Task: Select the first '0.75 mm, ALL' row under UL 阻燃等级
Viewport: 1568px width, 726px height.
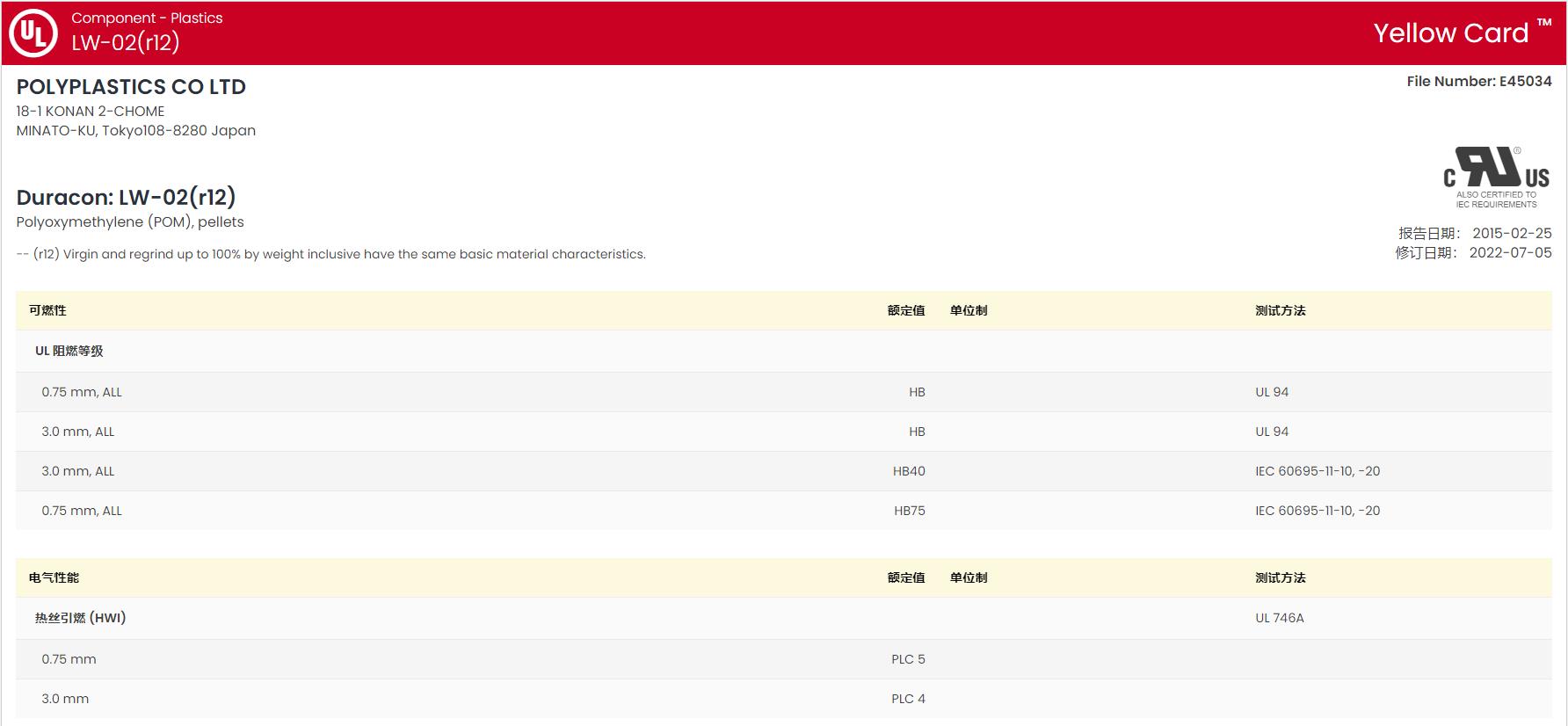Action: pos(784,392)
